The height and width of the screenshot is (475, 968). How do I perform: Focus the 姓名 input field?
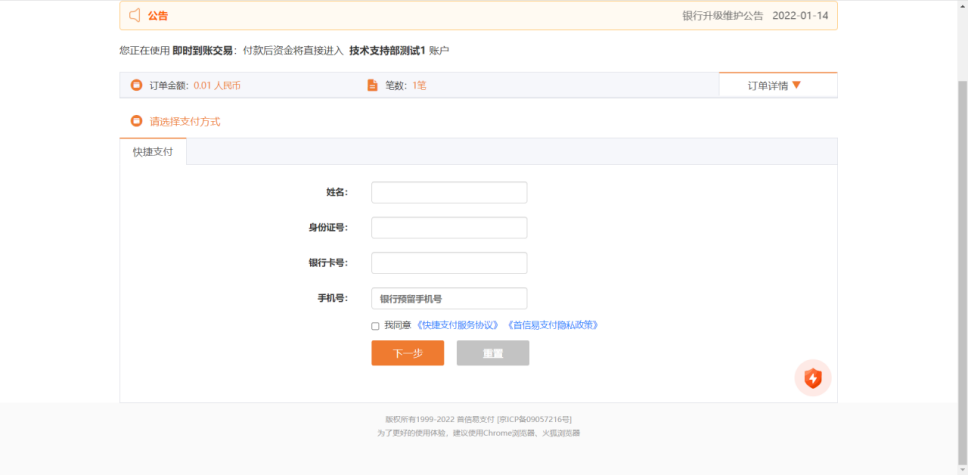[x=449, y=192]
